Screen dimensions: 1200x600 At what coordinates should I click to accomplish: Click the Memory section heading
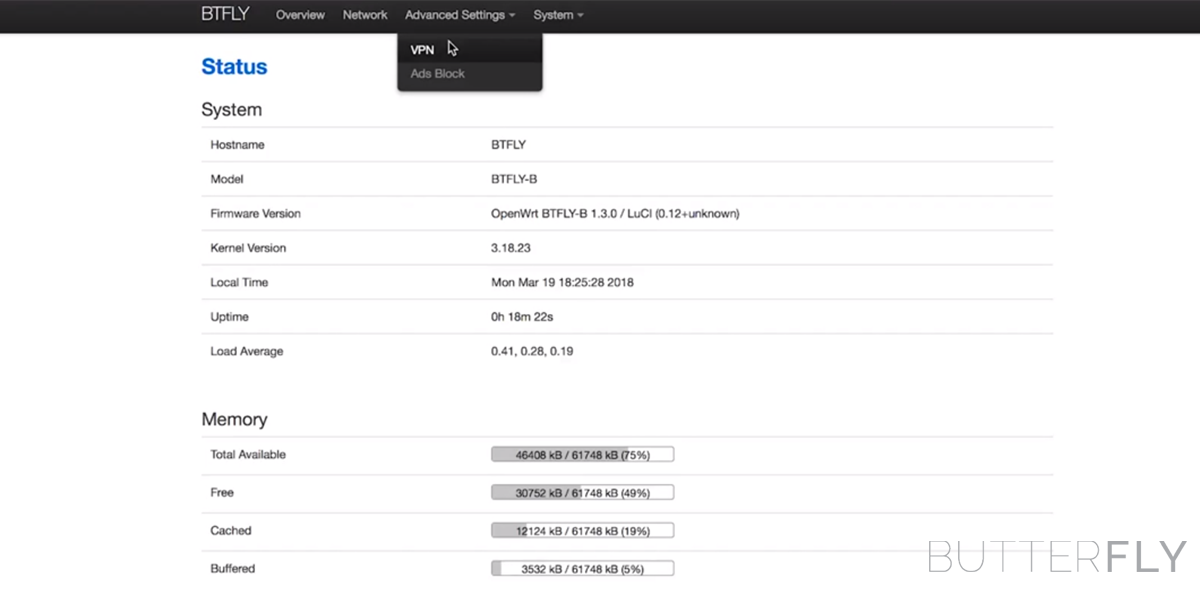234,420
